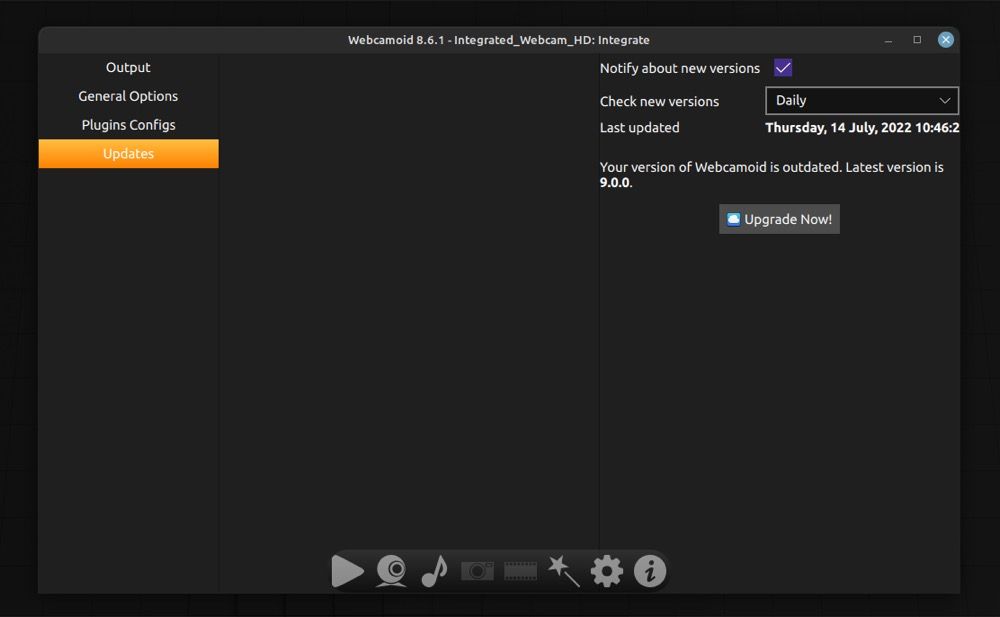The height and width of the screenshot is (617, 1000).
Task: Switch to the General Options tab
Action: click(128, 96)
